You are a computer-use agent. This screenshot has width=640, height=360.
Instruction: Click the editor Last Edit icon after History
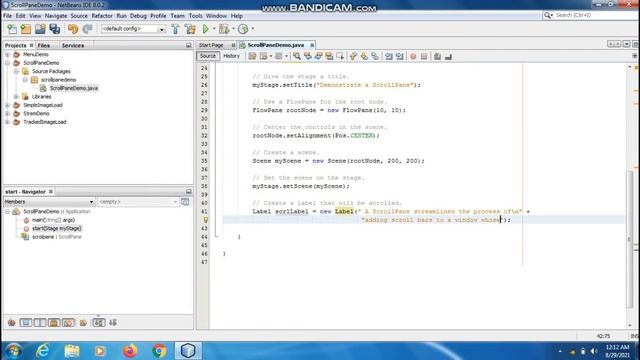(252, 56)
